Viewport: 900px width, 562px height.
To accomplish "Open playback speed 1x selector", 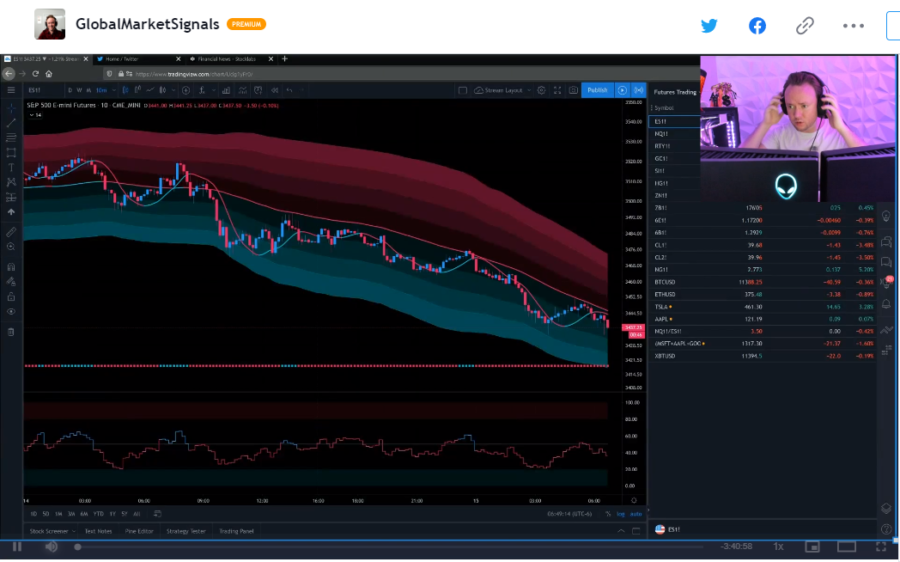I will (x=778, y=547).
